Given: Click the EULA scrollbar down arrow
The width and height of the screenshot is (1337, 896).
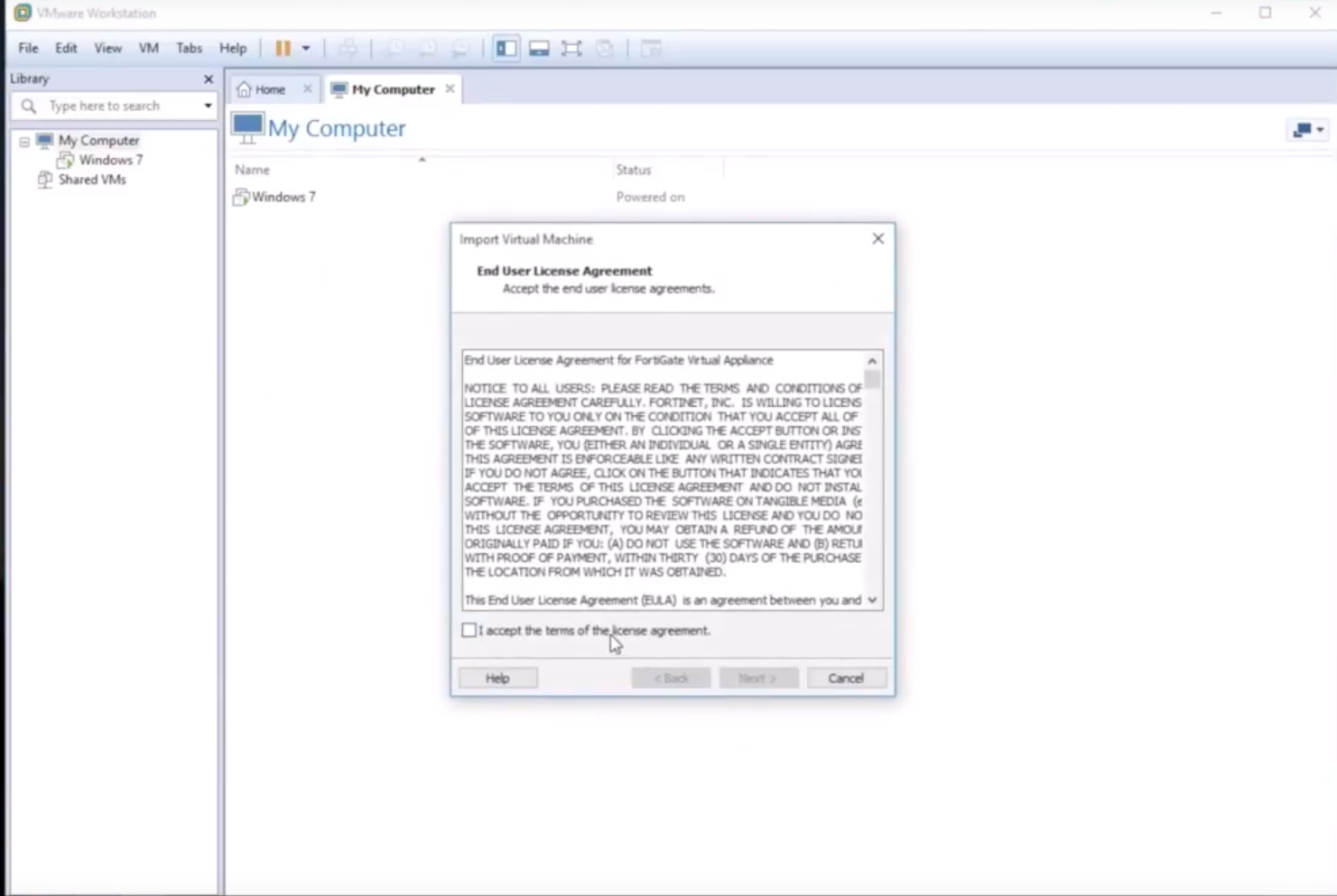Looking at the screenshot, I should pos(872,600).
